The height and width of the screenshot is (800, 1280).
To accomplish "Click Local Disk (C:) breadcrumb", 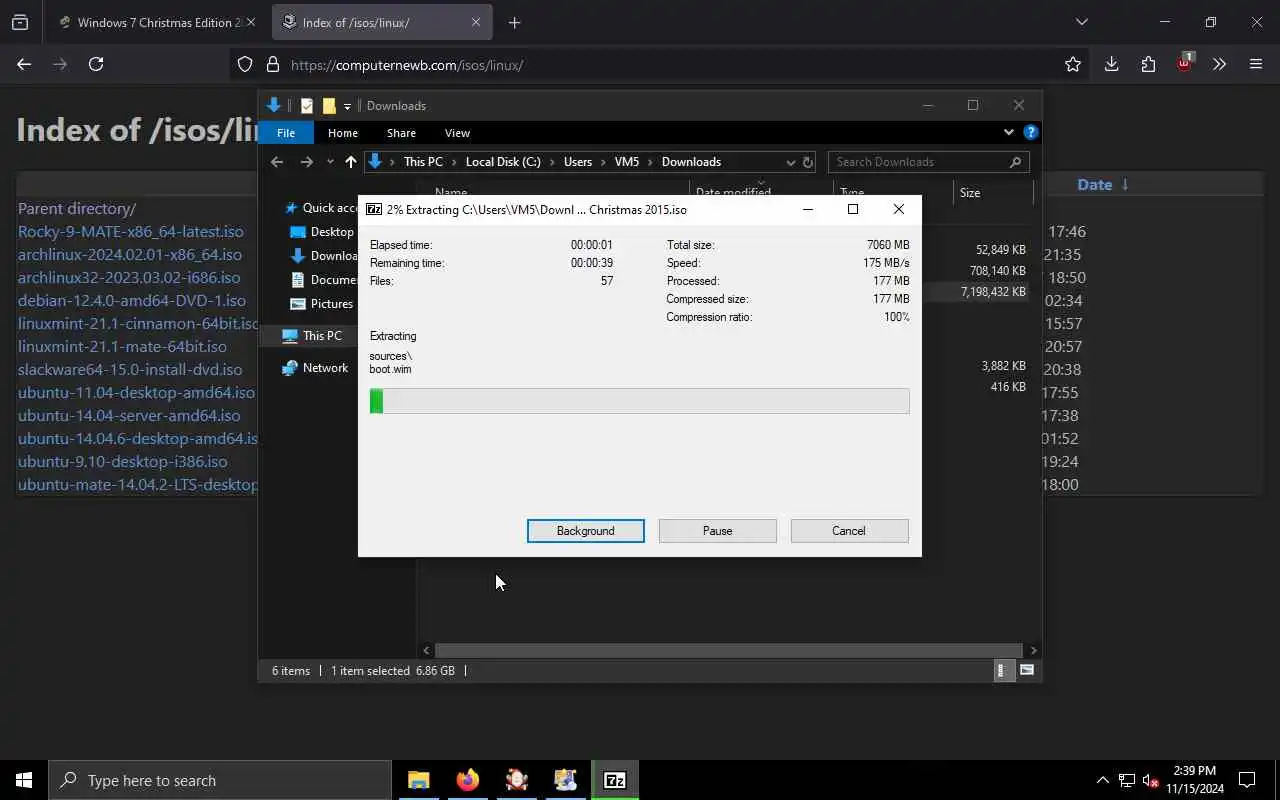I will tap(503, 162).
